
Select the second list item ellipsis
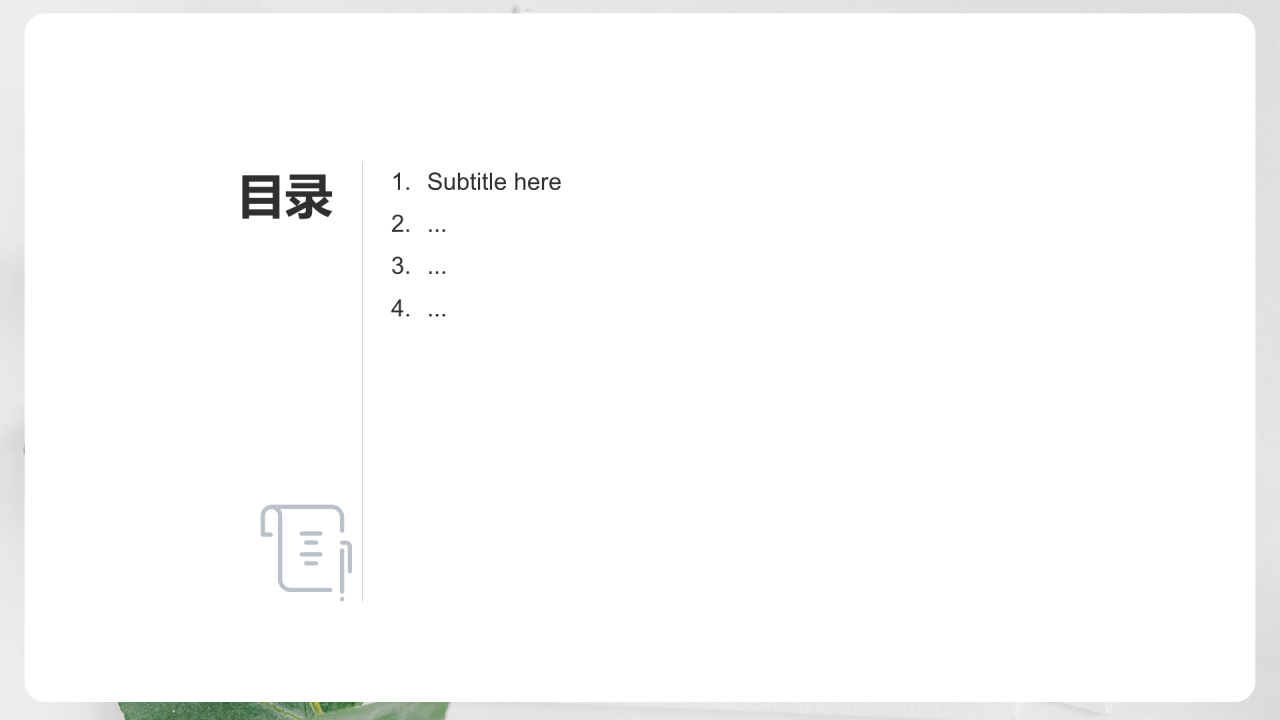(x=437, y=226)
